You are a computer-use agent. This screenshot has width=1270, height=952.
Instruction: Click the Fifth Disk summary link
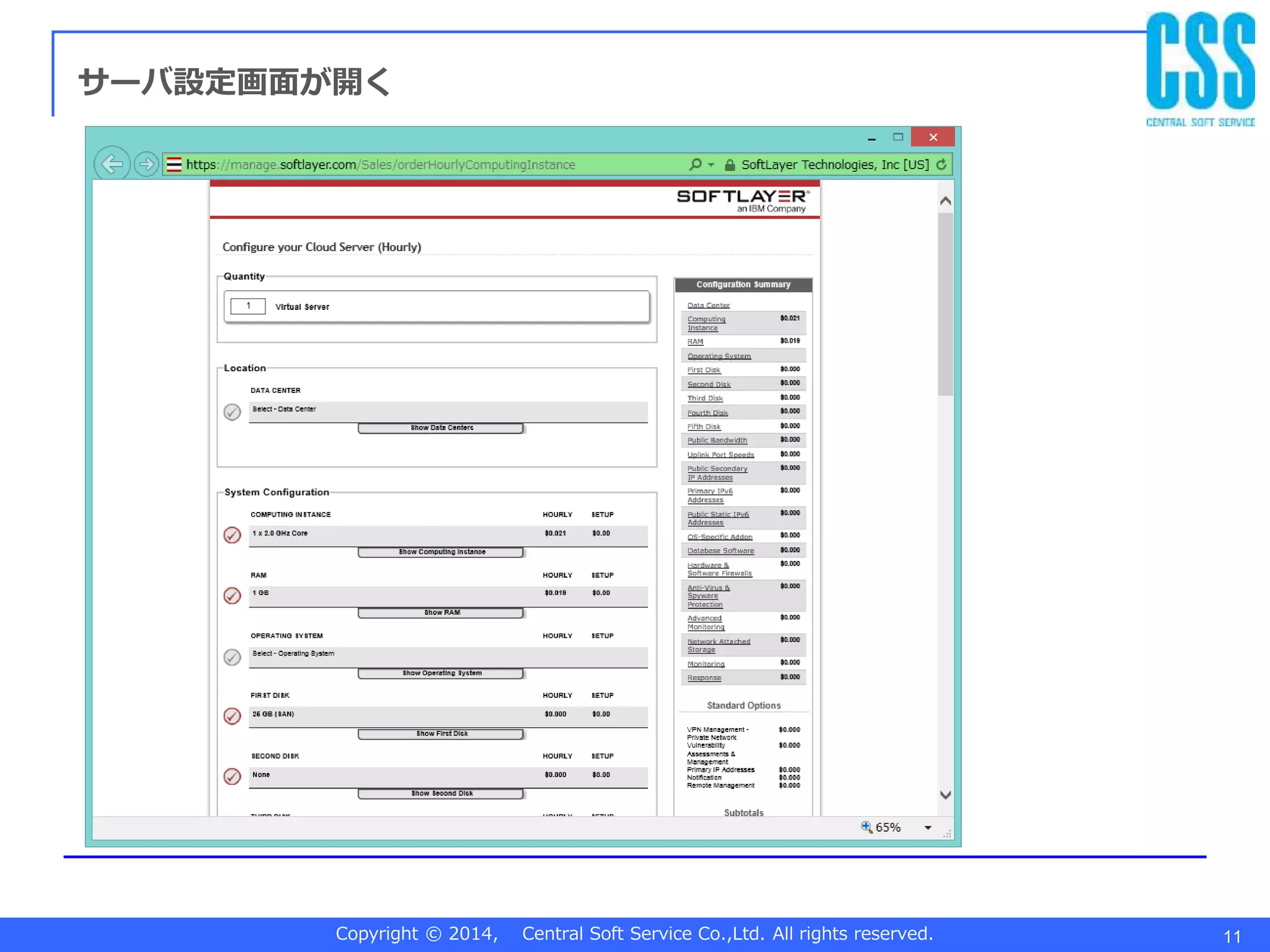point(704,426)
